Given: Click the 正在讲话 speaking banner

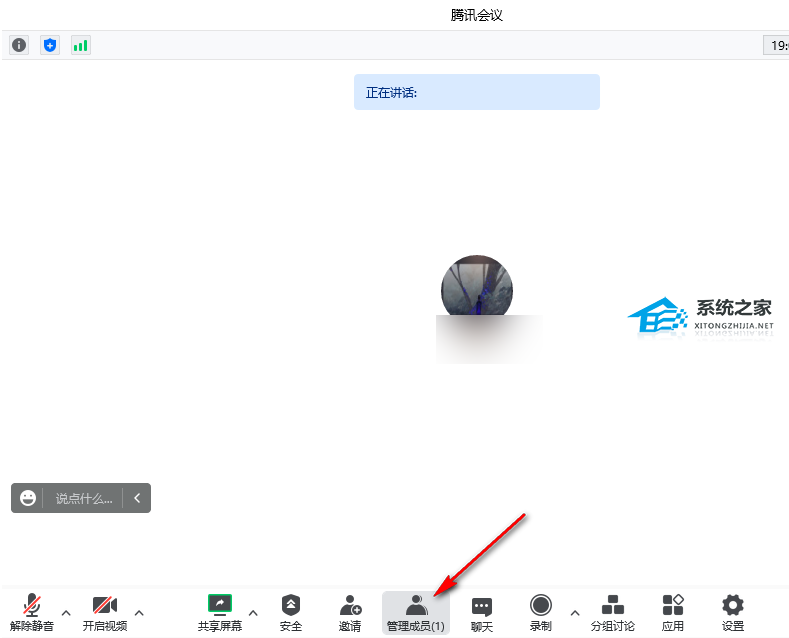Looking at the screenshot, I should coord(477,92).
